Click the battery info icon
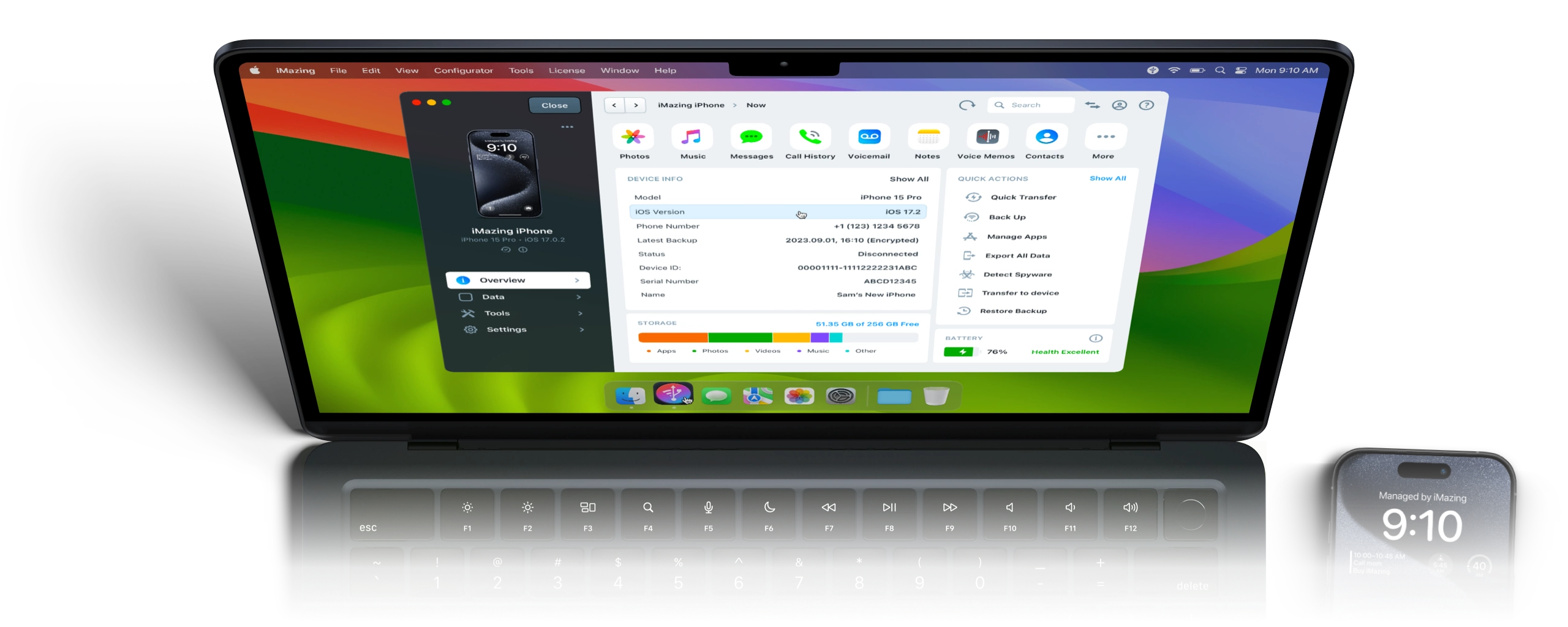This screenshot has height=627, width=1568. [x=1096, y=338]
